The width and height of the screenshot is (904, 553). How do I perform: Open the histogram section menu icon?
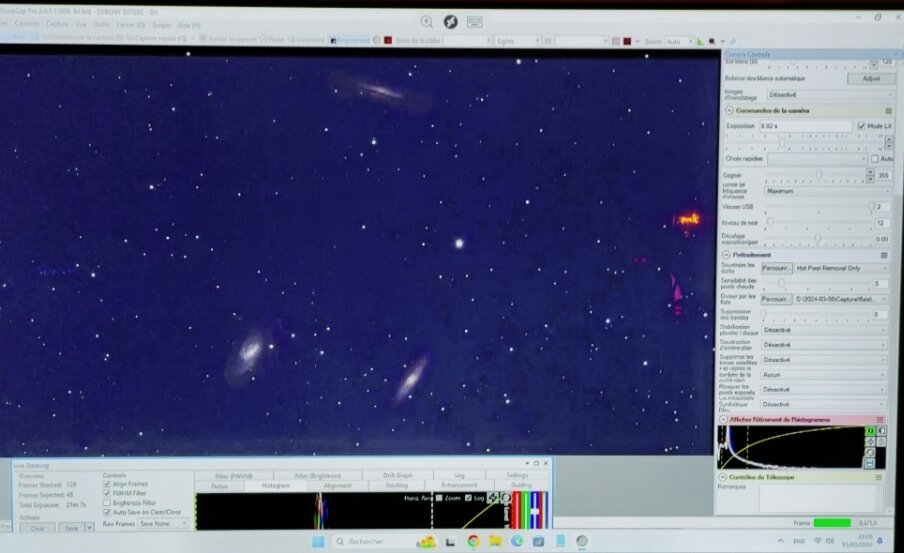point(880,420)
